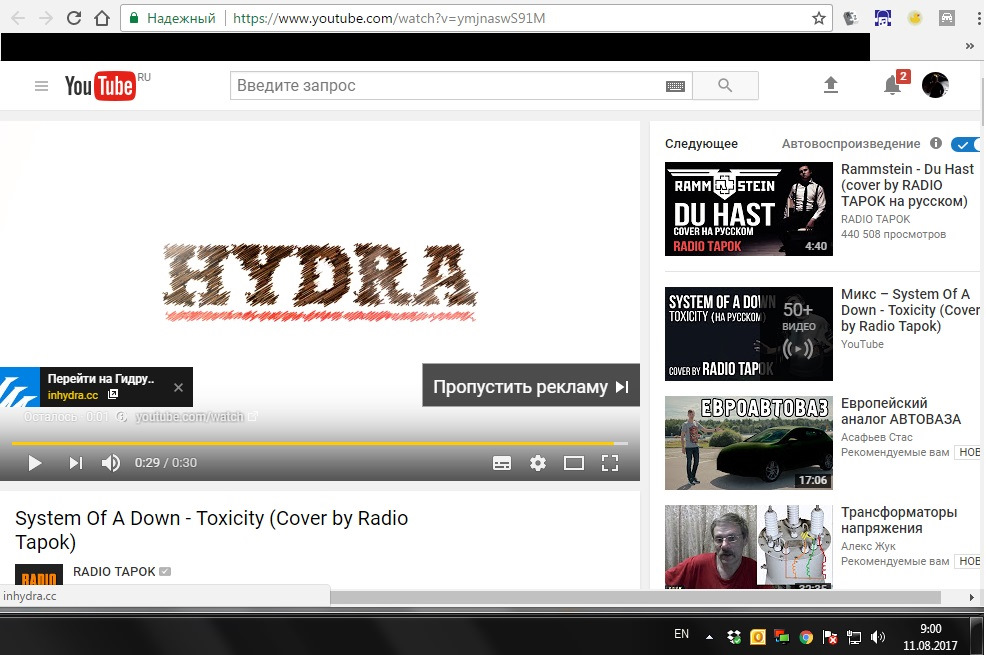Enter full screen mode
The height and width of the screenshot is (655, 986).
(609, 463)
